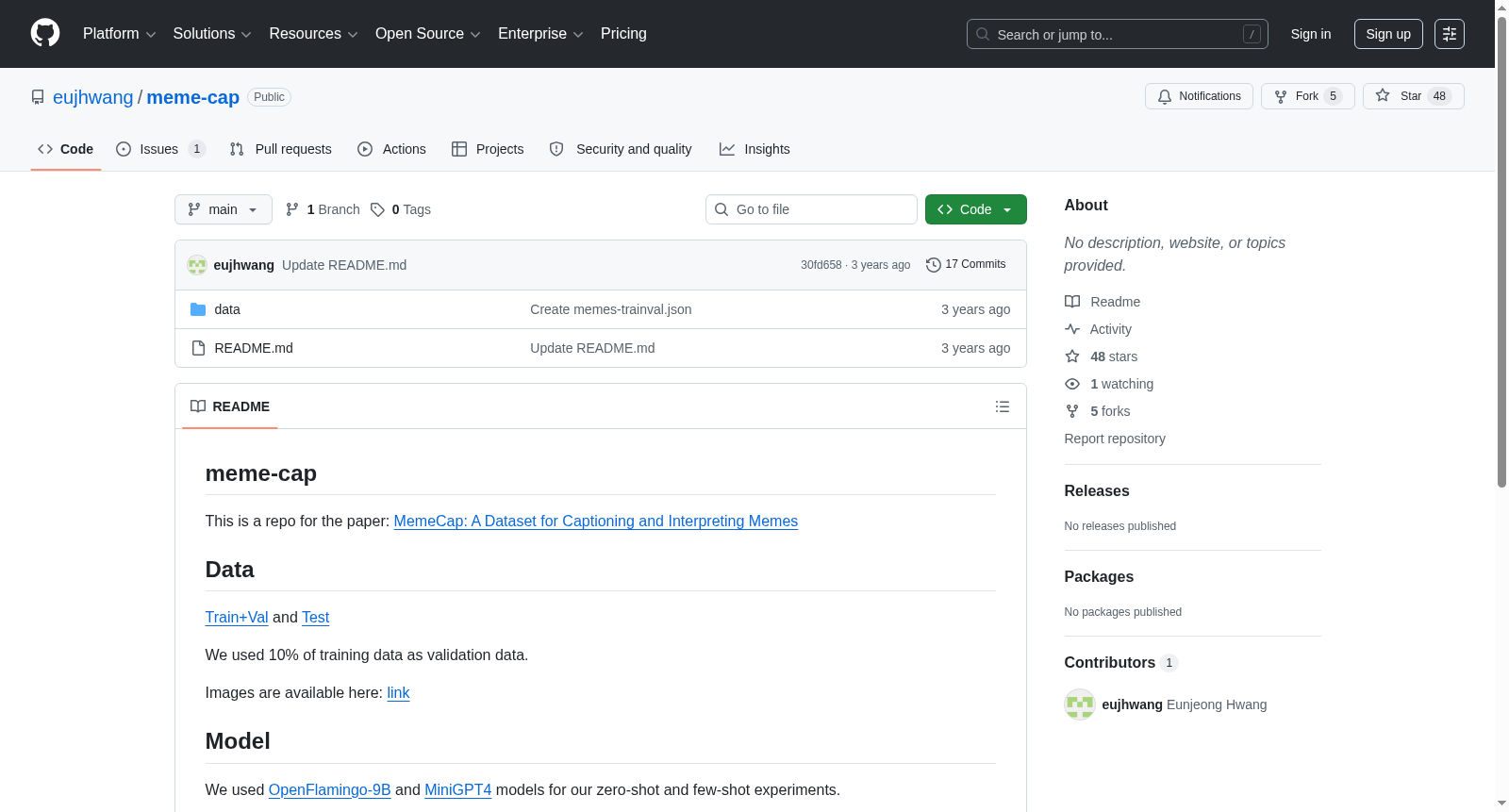Viewport: 1509px width, 812px height.
Task: Open README outline list icon
Action: (1003, 406)
